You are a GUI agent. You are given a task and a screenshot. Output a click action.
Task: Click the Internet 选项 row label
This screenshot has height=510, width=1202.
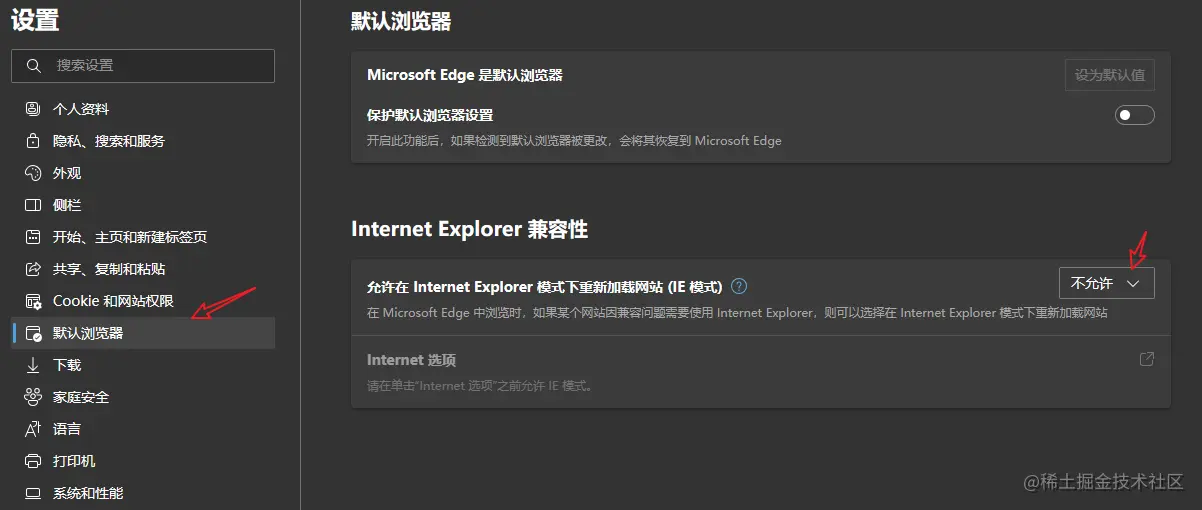pos(411,360)
